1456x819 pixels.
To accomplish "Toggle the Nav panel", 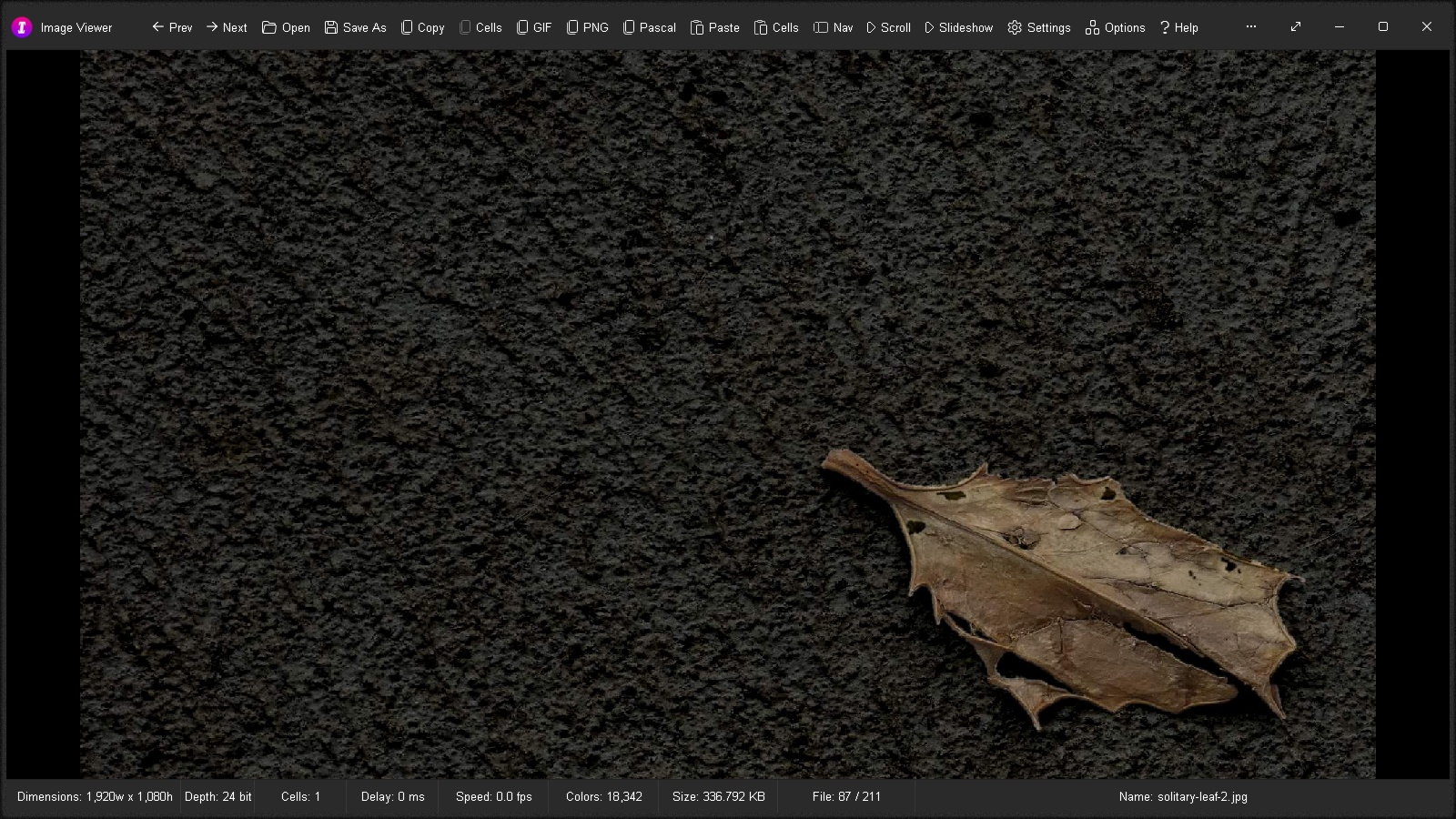I will (x=833, y=27).
